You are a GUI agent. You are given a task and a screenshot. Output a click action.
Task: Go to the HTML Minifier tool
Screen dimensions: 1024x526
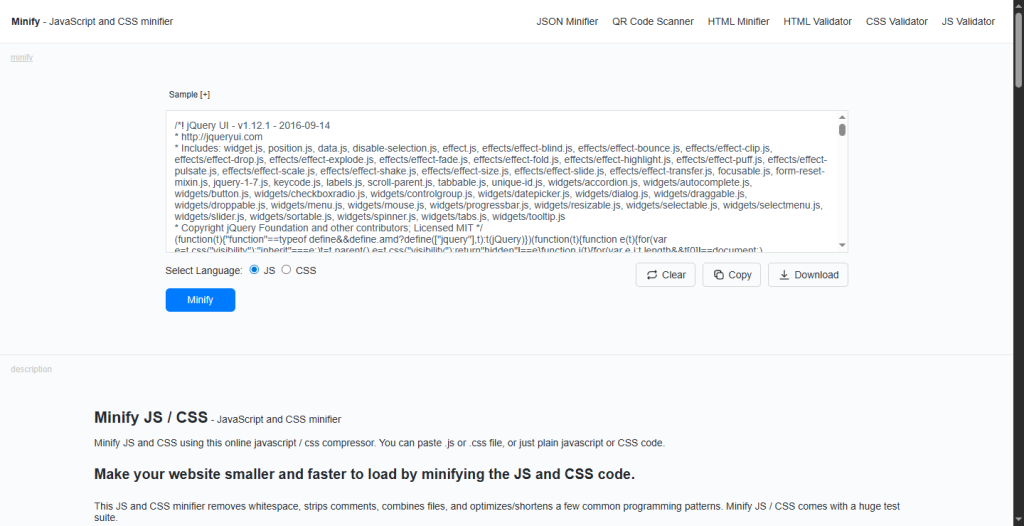coord(739,21)
